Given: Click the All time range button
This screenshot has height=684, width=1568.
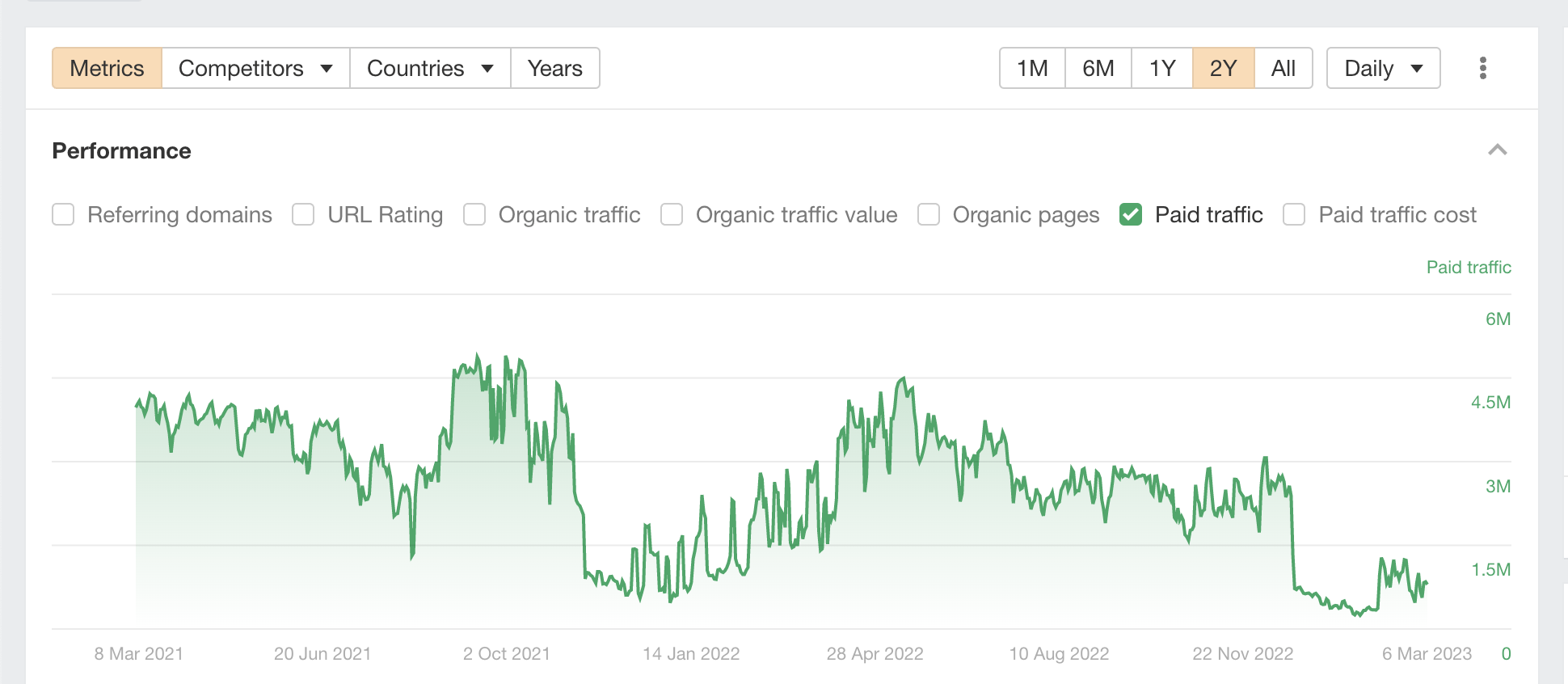Looking at the screenshot, I should tap(1283, 69).
